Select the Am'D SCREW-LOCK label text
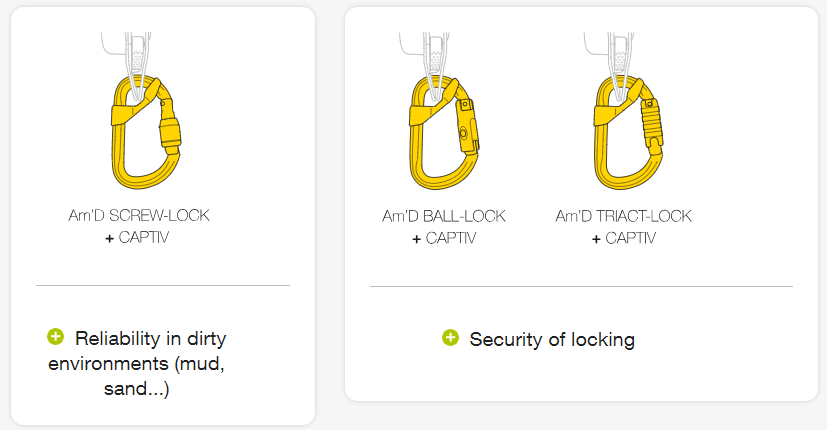Image resolution: width=827 pixels, height=430 pixels. [x=139, y=215]
